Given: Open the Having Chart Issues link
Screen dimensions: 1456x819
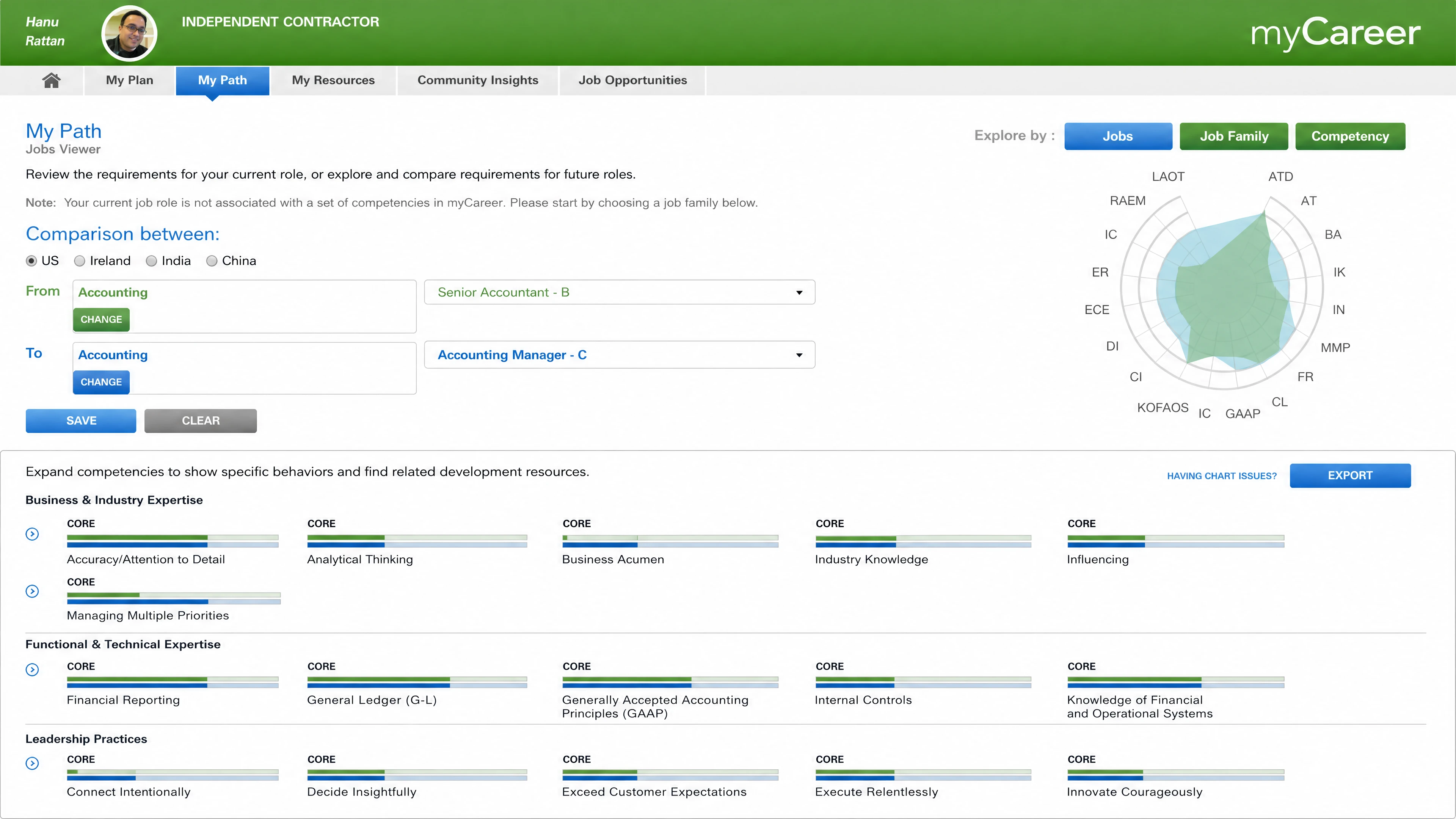Looking at the screenshot, I should click(1222, 476).
